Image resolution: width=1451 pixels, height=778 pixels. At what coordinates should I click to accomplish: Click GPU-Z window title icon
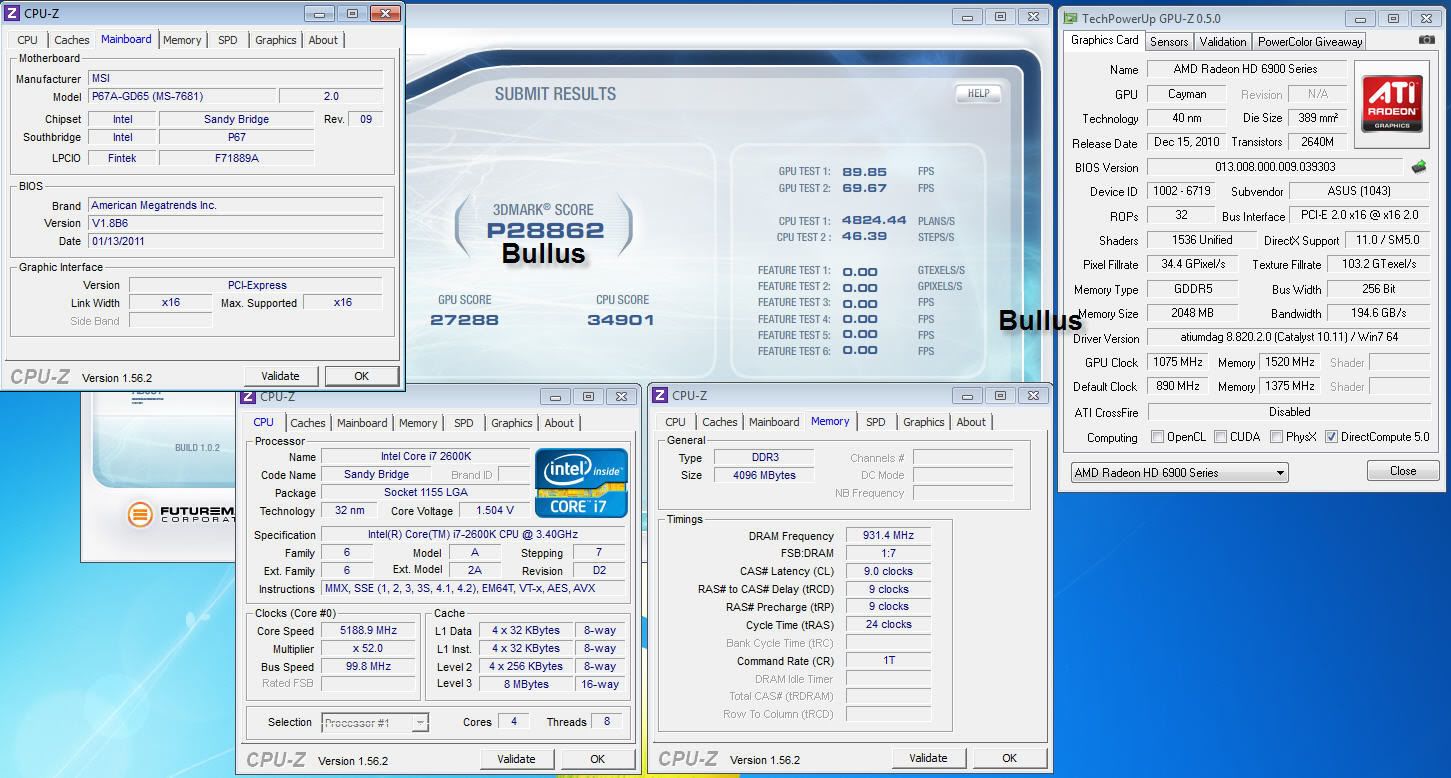tap(1071, 18)
